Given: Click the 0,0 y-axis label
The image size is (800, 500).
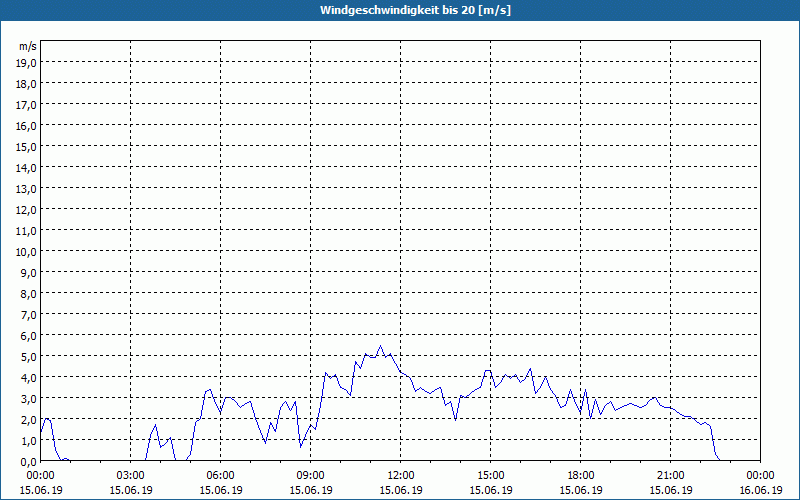Looking at the screenshot, I should (x=29, y=461).
